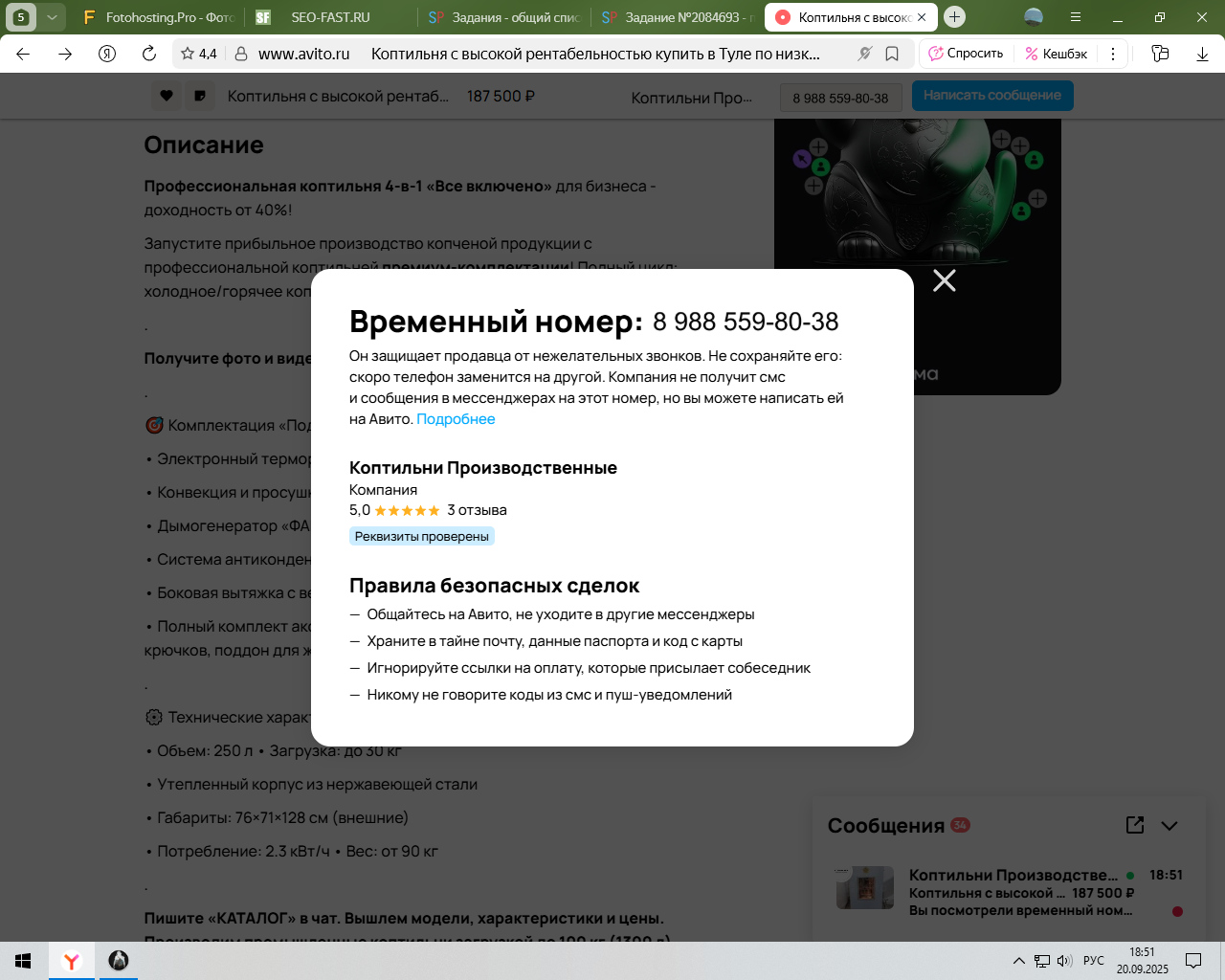Click Yandex Browser icon on the taskbar
This screenshot has height=980, width=1225.
pos(71,961)
